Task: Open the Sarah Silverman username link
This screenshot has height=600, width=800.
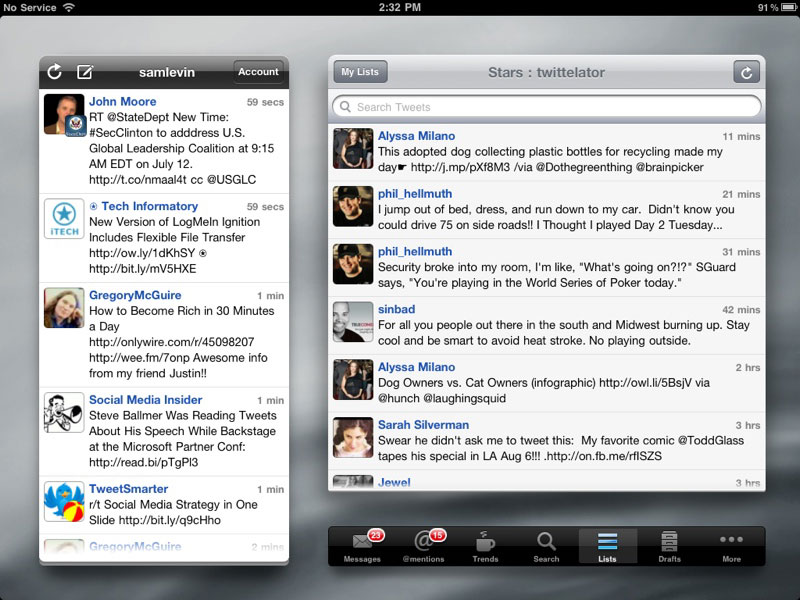Action: coord(423,424)
